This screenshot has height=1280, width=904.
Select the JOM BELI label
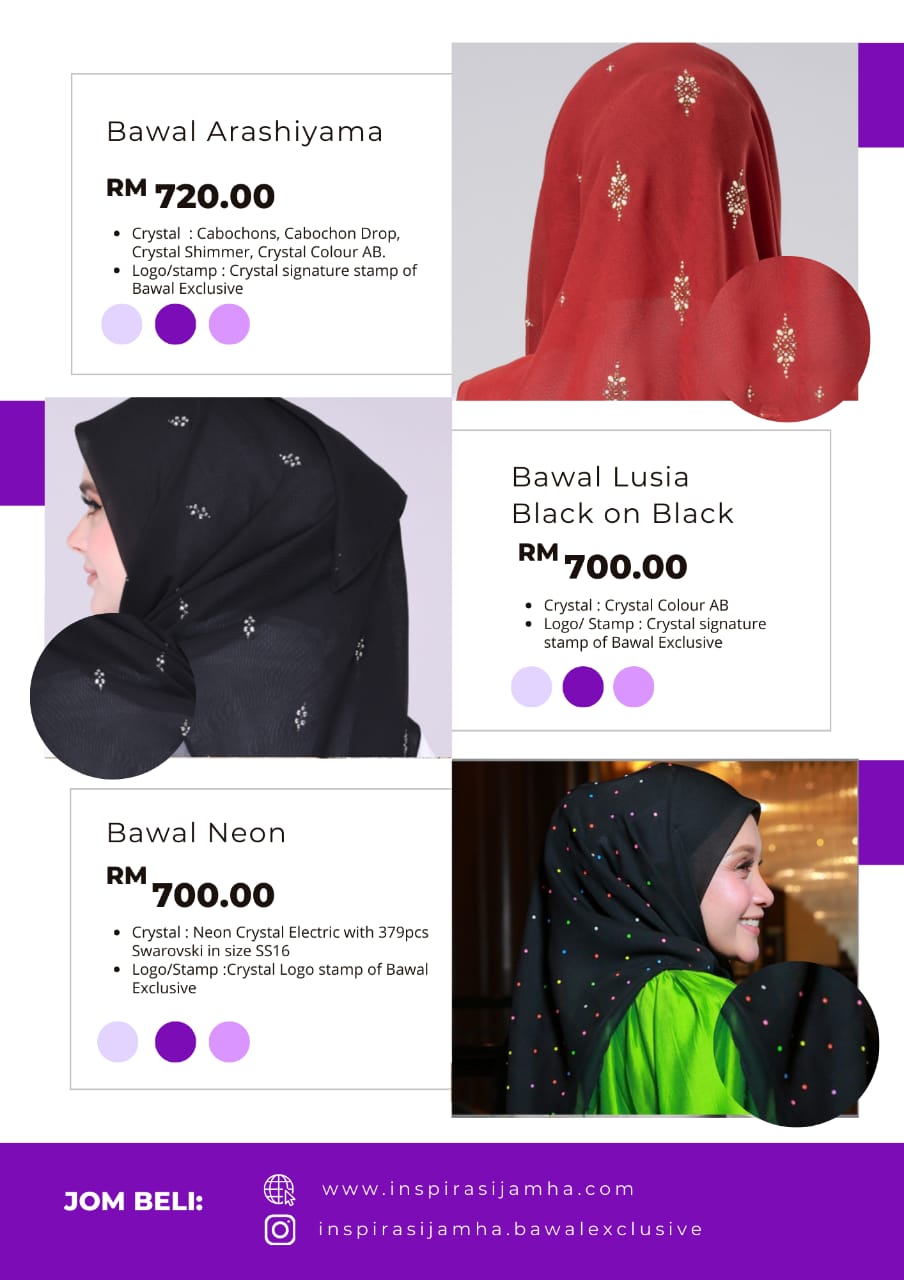(133, 1202)
